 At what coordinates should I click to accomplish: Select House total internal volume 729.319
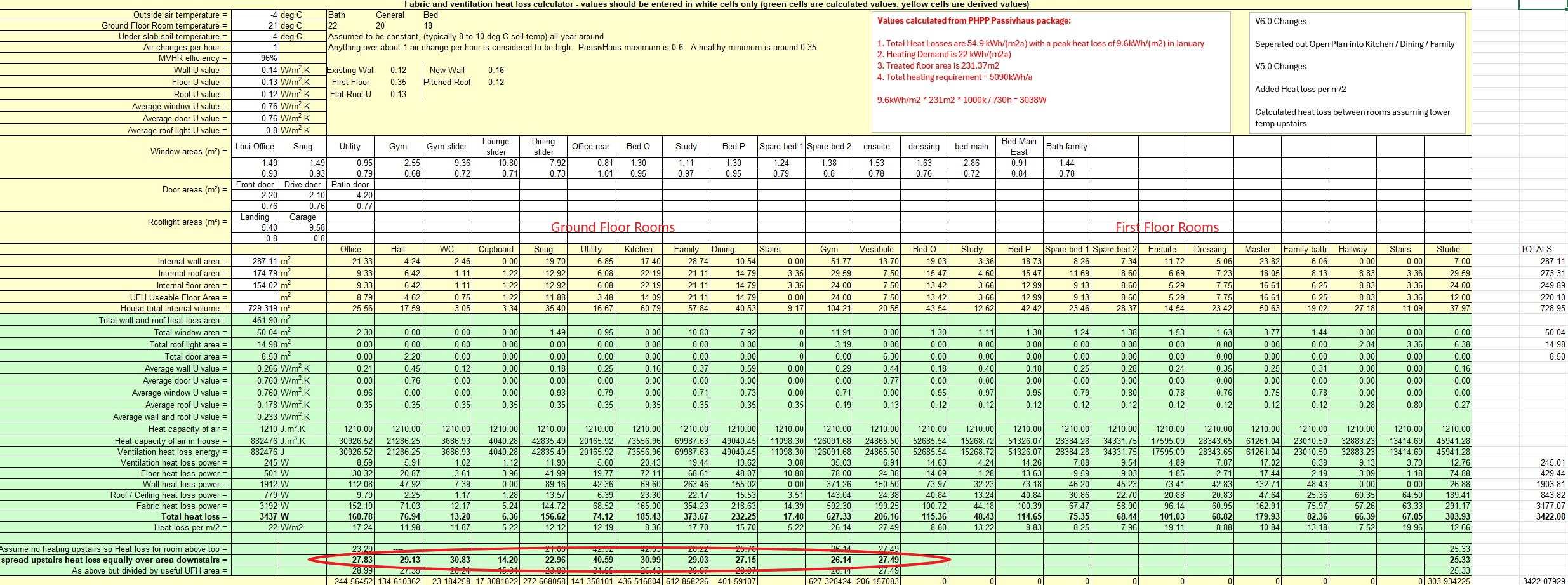click(255, 309)
